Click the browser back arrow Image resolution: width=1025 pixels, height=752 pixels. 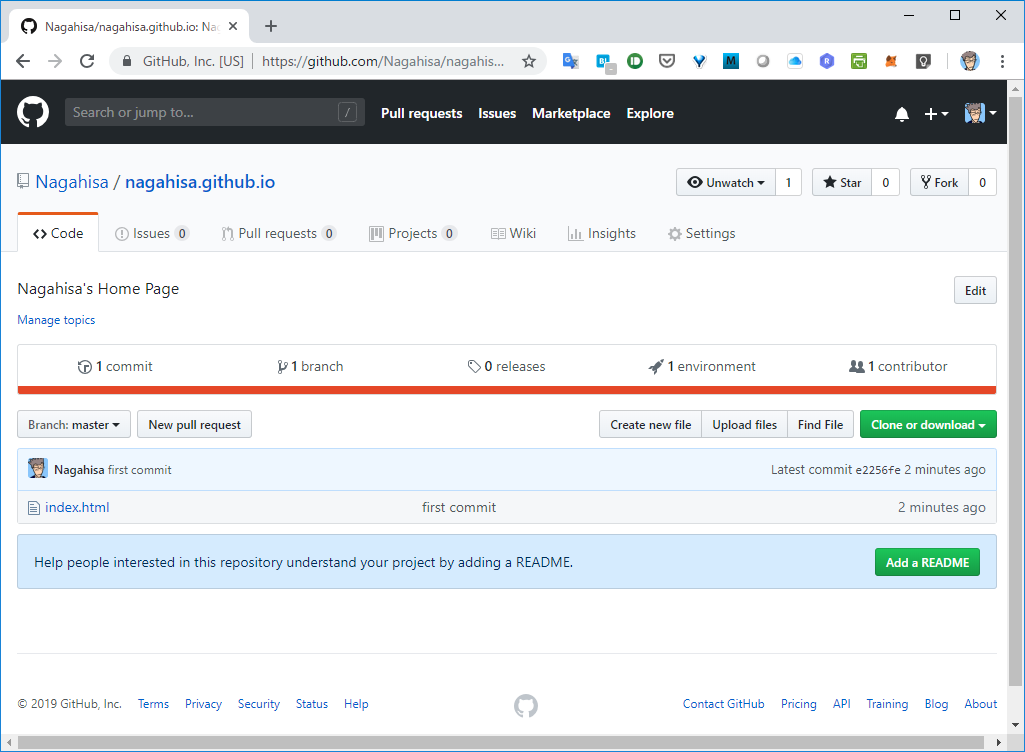pos(23,61)
